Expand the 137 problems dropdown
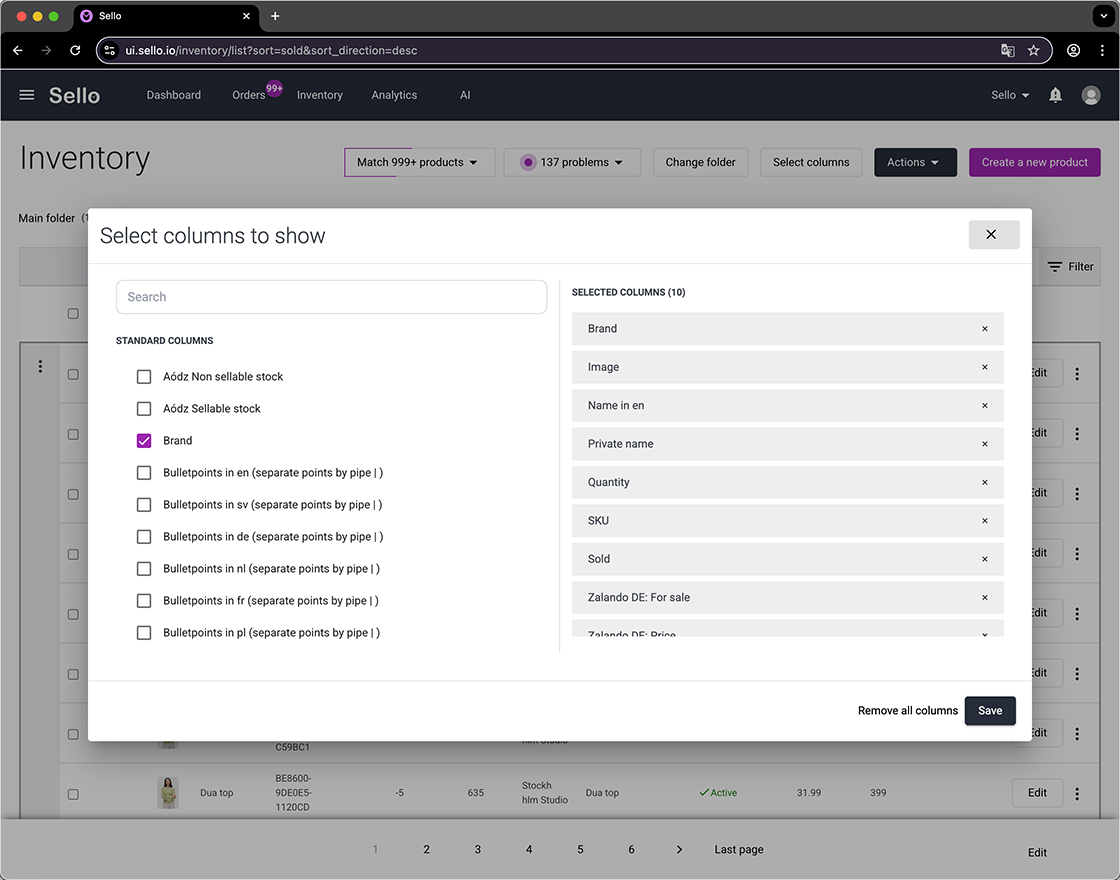The height and width of the screenshot is (880, 1120). (572, 162)
